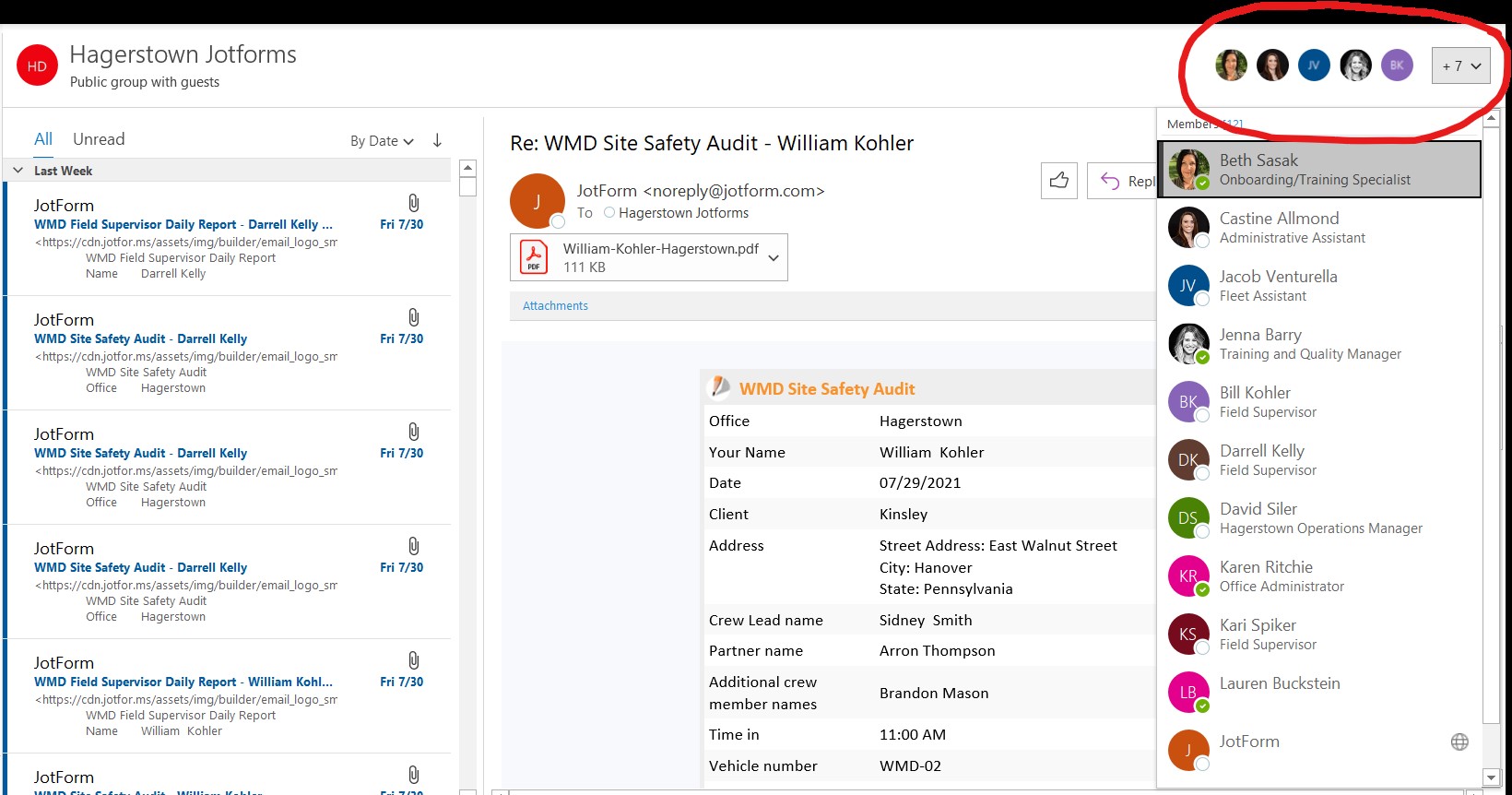Click paperclip icon on first JotForm message

click(414, 203)
